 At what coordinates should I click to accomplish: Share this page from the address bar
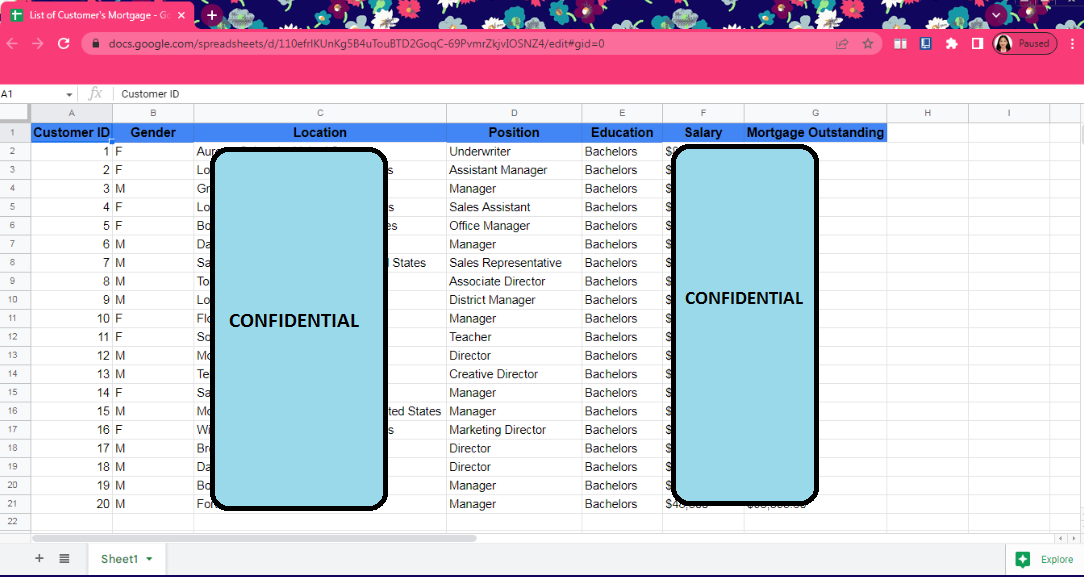click(x=842, y=44)
